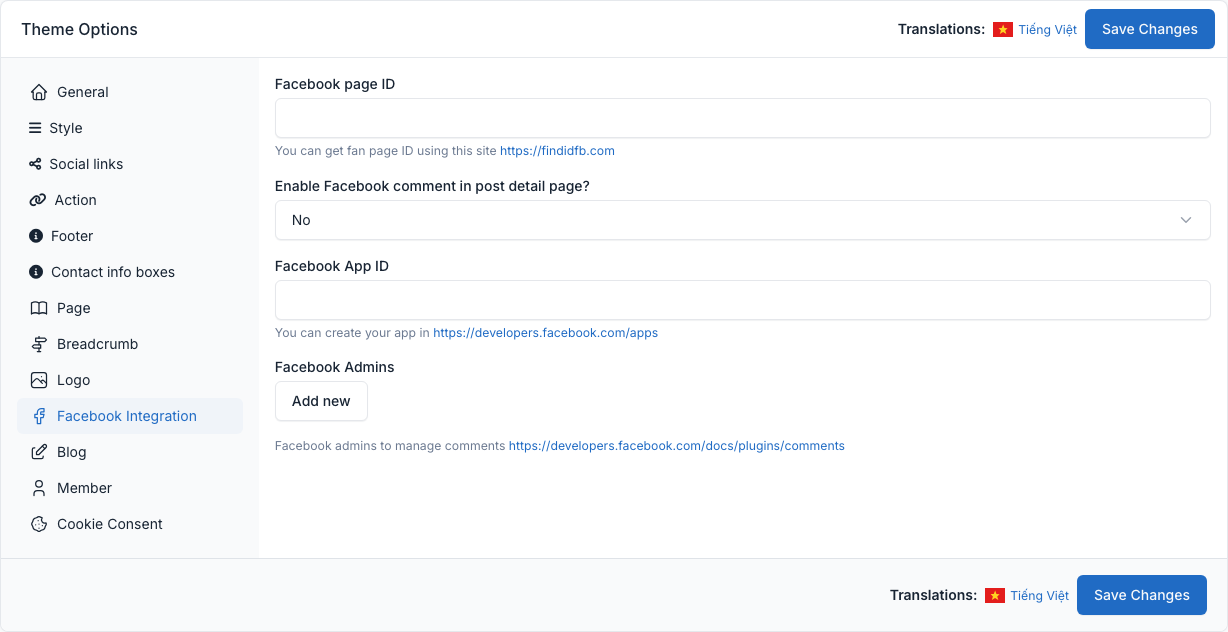Viewport: 1228px width, 632px height.
Task: Click the info icon for Contact info boxes
Action: click(36, 272)
